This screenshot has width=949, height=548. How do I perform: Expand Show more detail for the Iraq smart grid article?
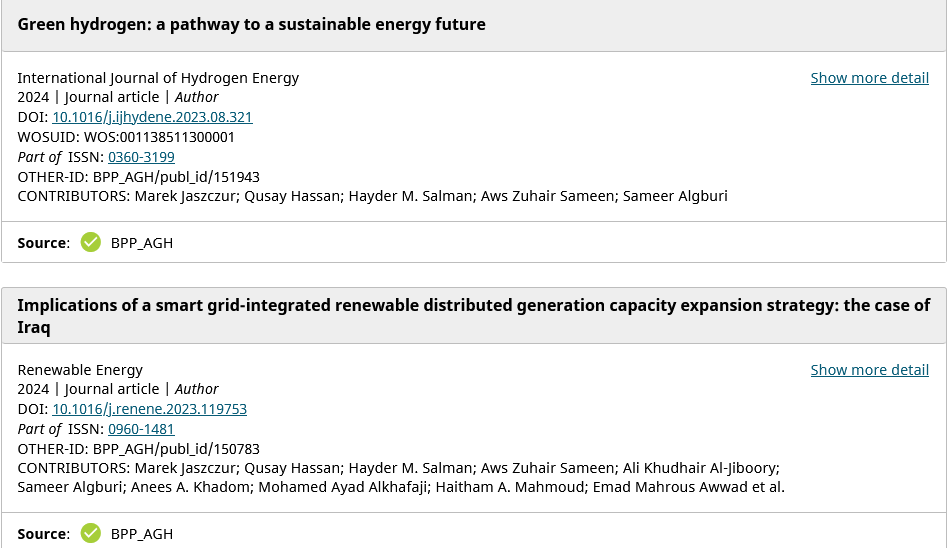pyautogui.click(x=869, y=370)
